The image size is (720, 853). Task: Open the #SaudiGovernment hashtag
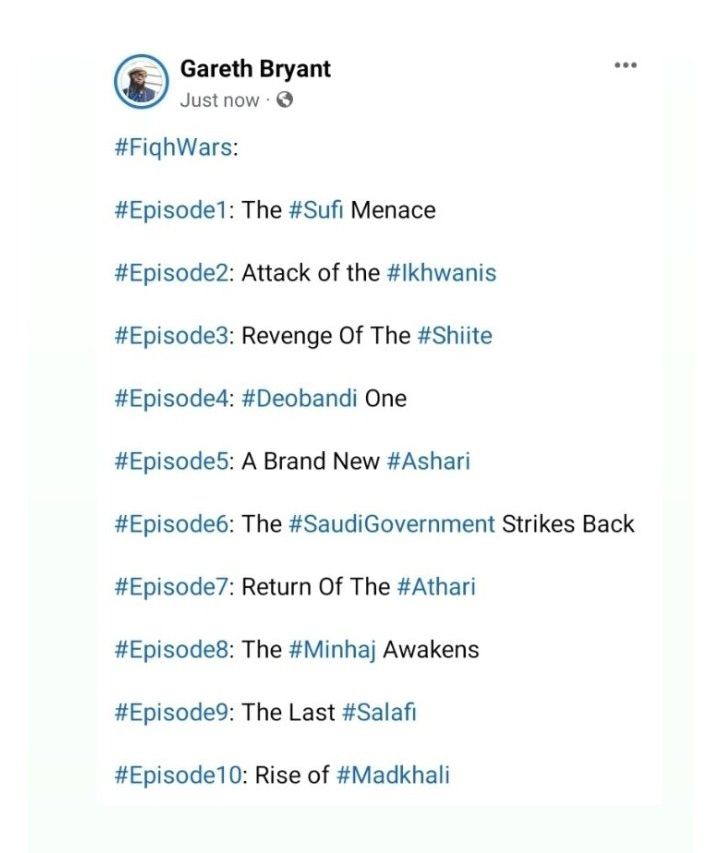click(x=392, y=524)
